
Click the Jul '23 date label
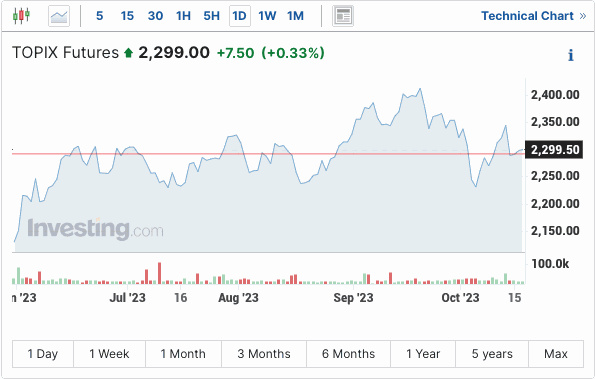(128, 297)
